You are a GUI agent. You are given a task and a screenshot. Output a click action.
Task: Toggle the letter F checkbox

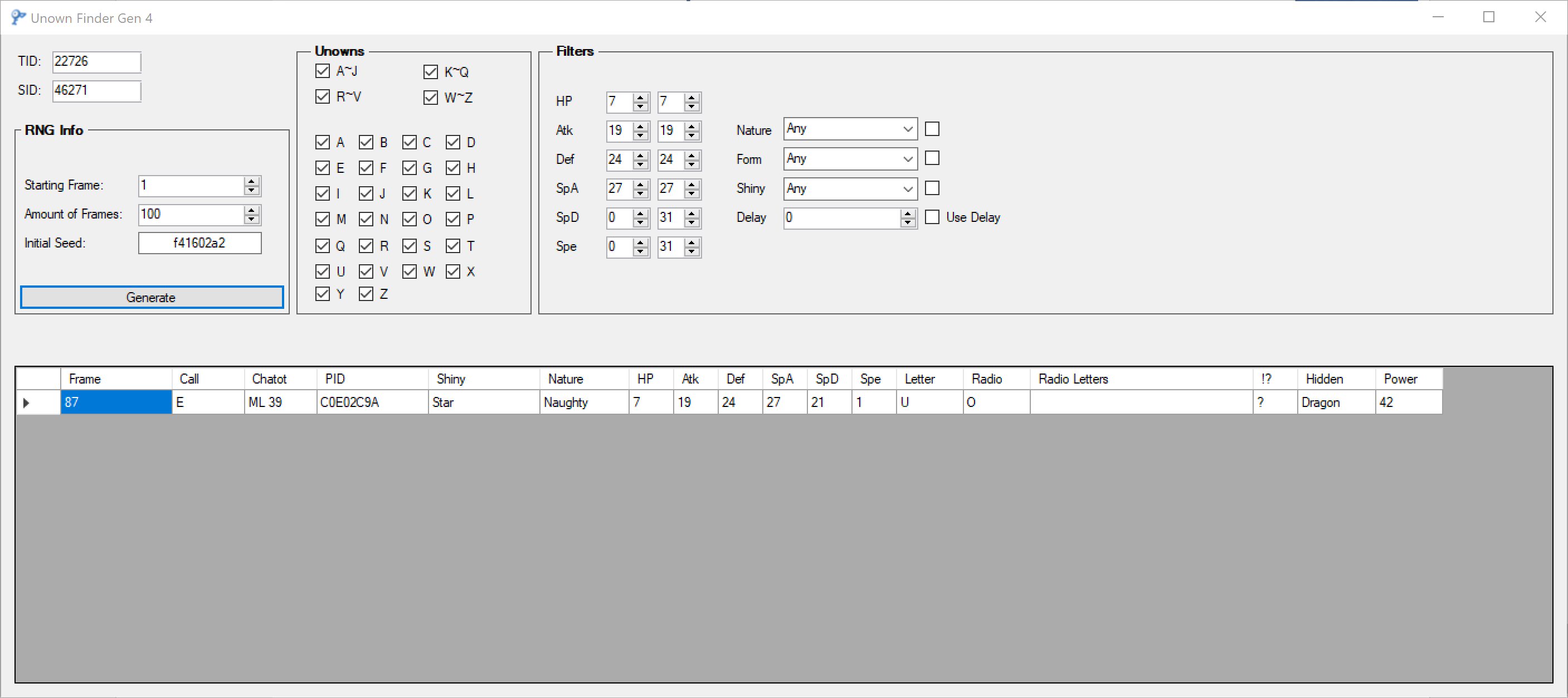click(x=366, y=168)
